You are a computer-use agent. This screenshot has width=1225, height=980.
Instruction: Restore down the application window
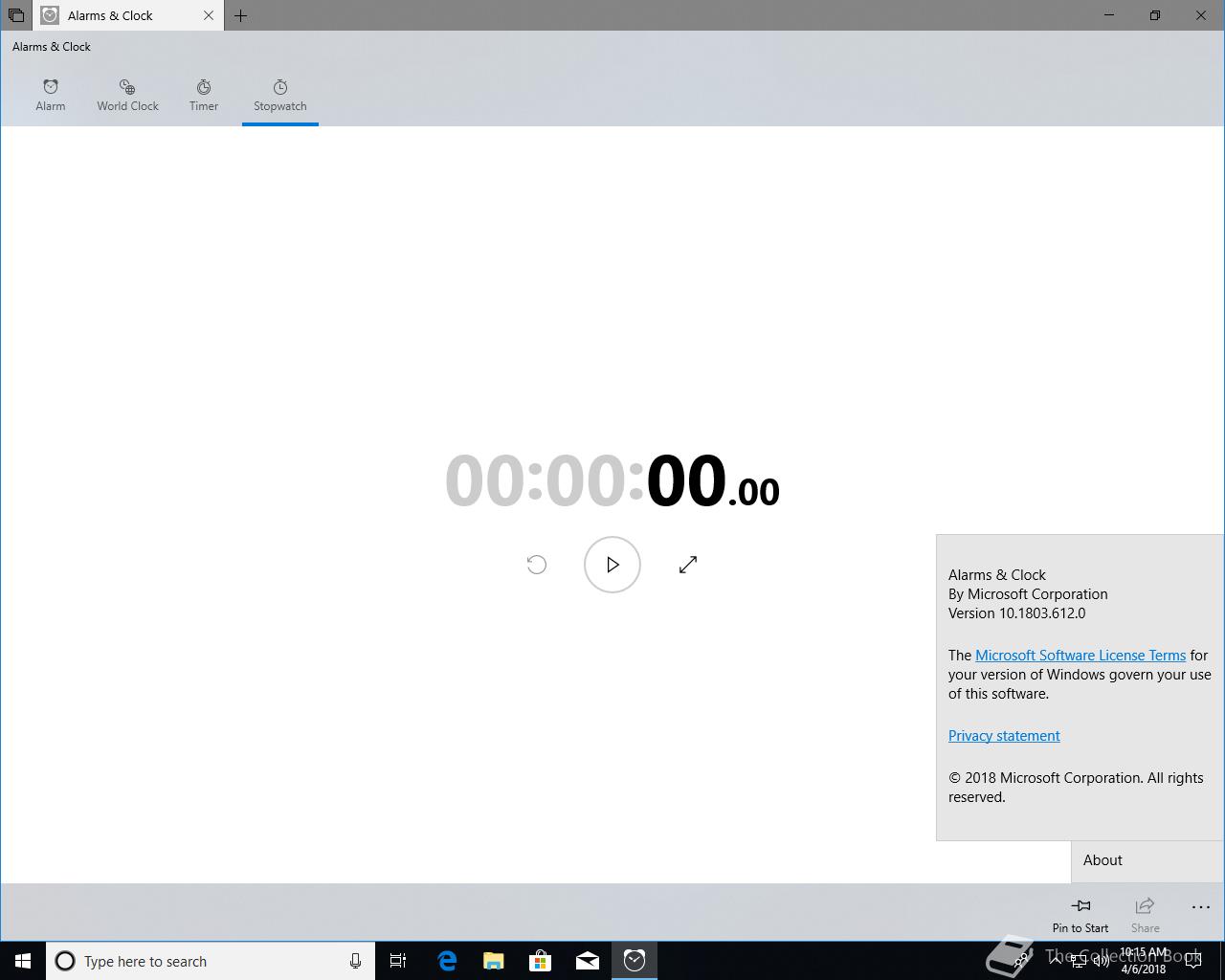[x=1155, y=15]
